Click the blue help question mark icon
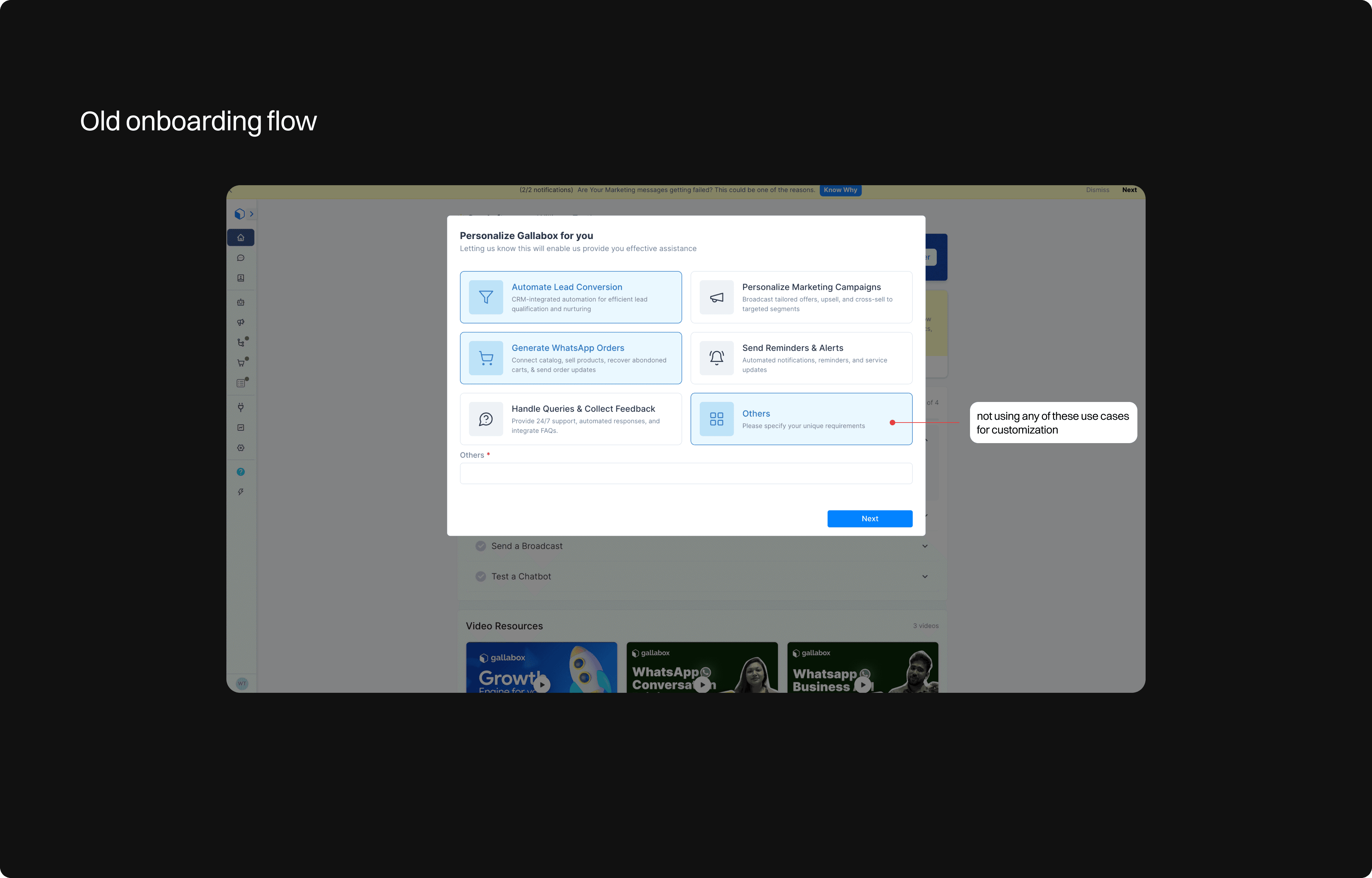 (240, 472)
